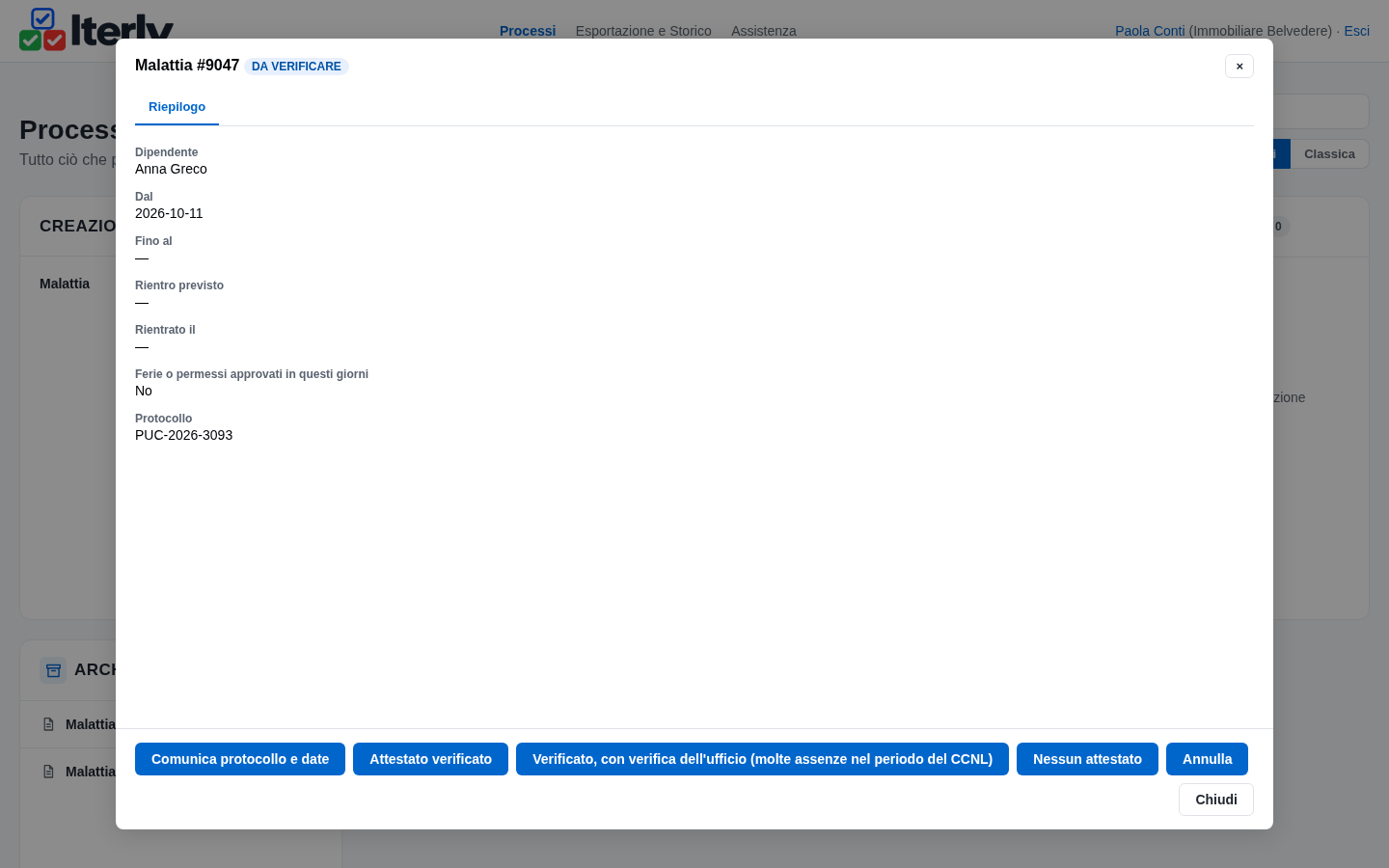Choose Verificato, con verifica dell'ufficio button

click(762, 759)
